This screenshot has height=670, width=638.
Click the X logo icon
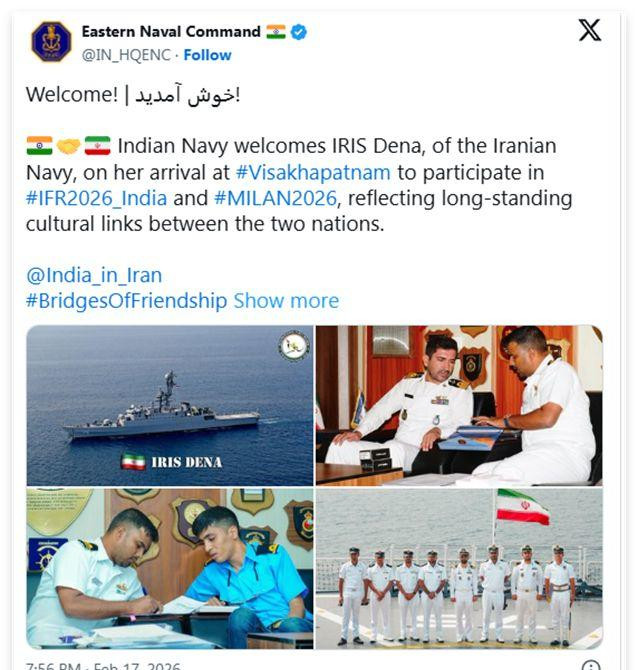point(589,30)
